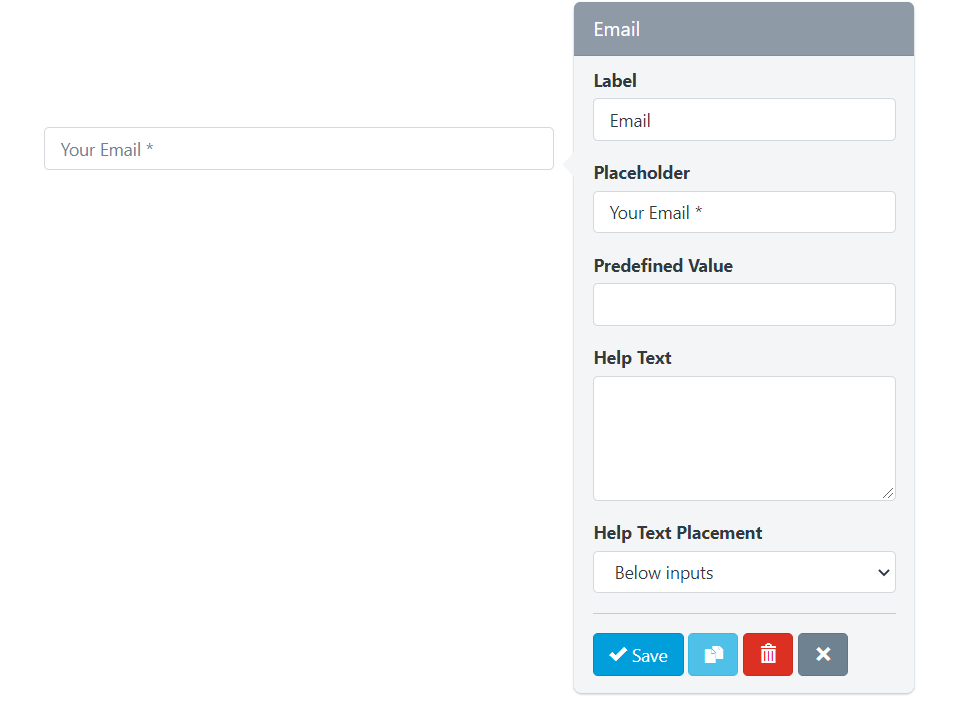
Task: Open the Help Text Placement dropdown
Action: coord(744,573)
